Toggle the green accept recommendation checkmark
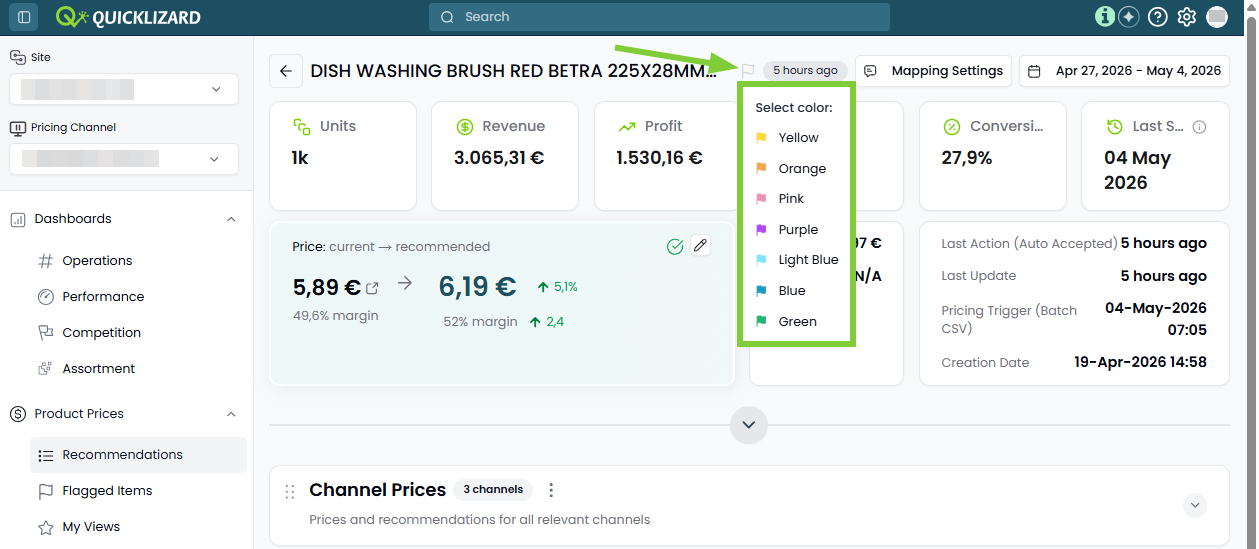The image size is (1259, 549). 675,246
